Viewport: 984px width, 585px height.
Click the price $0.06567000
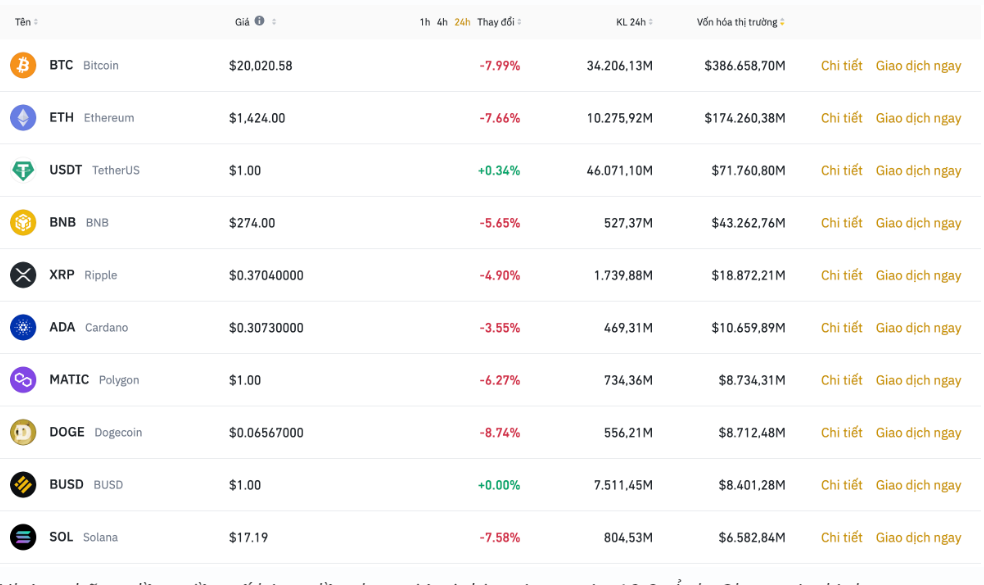266,432
